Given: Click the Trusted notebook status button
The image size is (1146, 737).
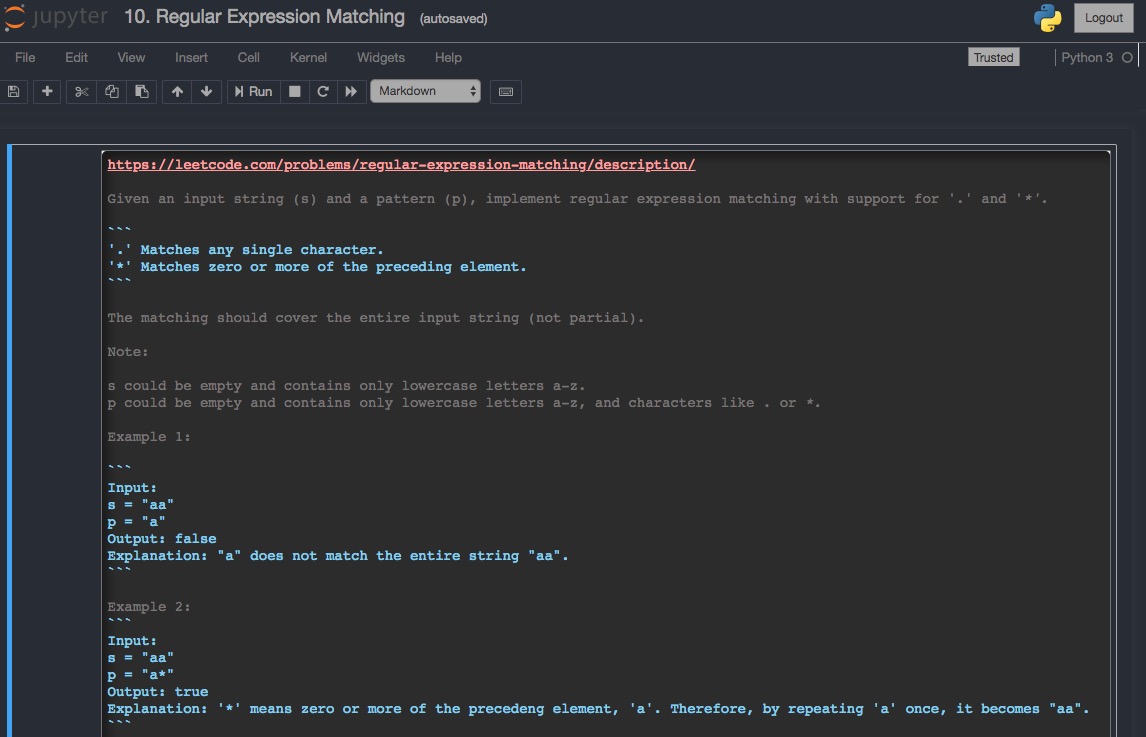Looking at the screenshot, I should [993, 57].
